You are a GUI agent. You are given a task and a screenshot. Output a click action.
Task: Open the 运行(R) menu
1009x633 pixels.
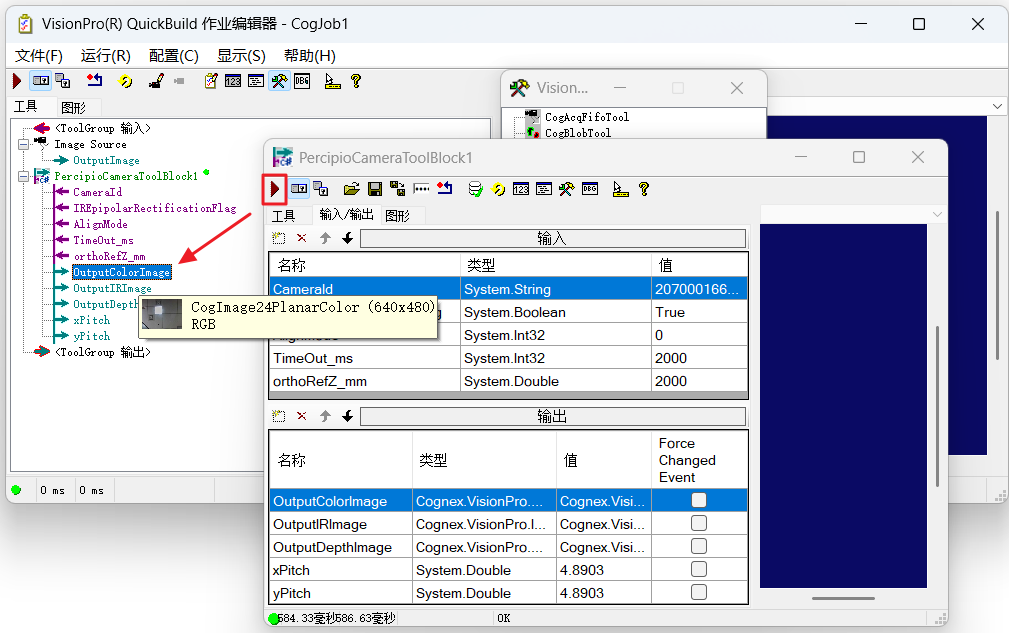(x=106, y=56)
